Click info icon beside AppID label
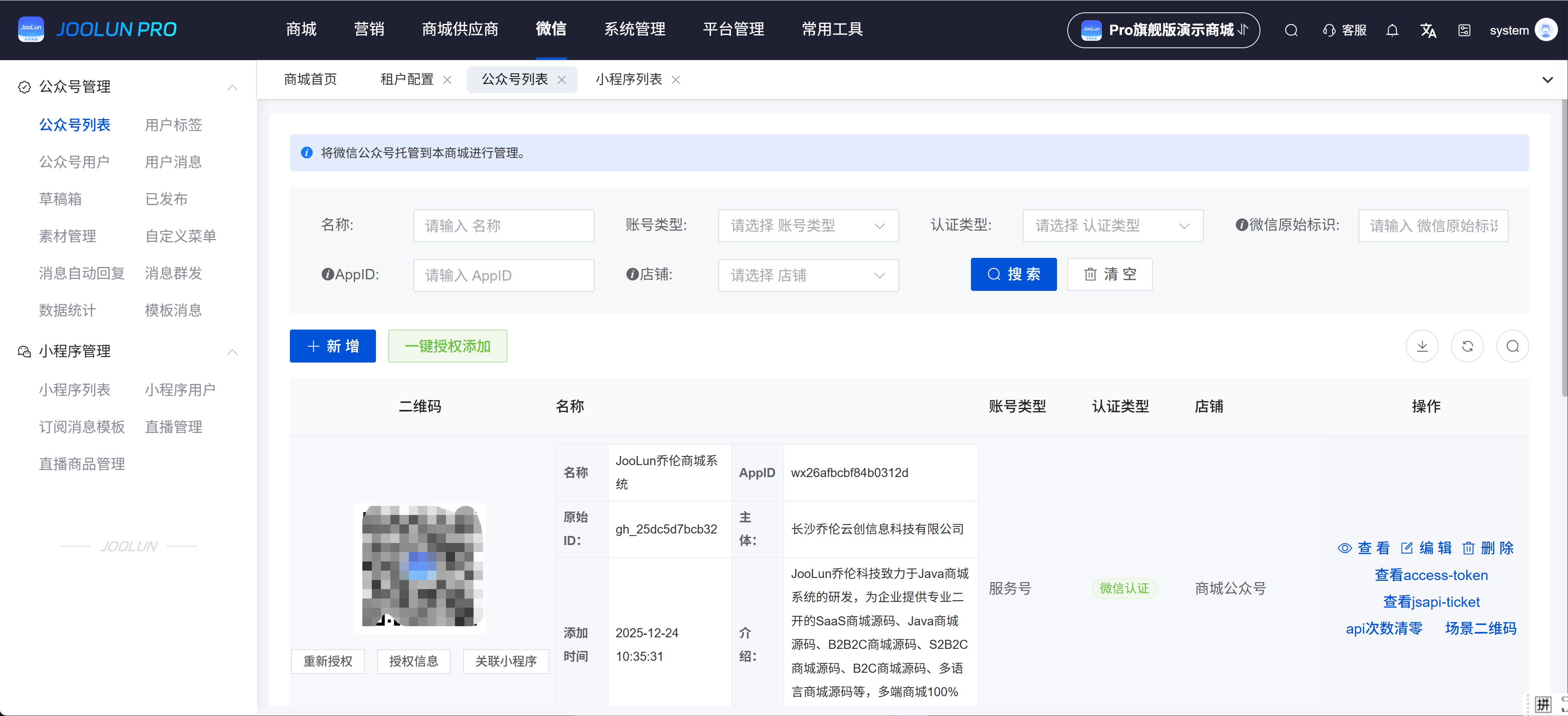 tap(327, 275)
